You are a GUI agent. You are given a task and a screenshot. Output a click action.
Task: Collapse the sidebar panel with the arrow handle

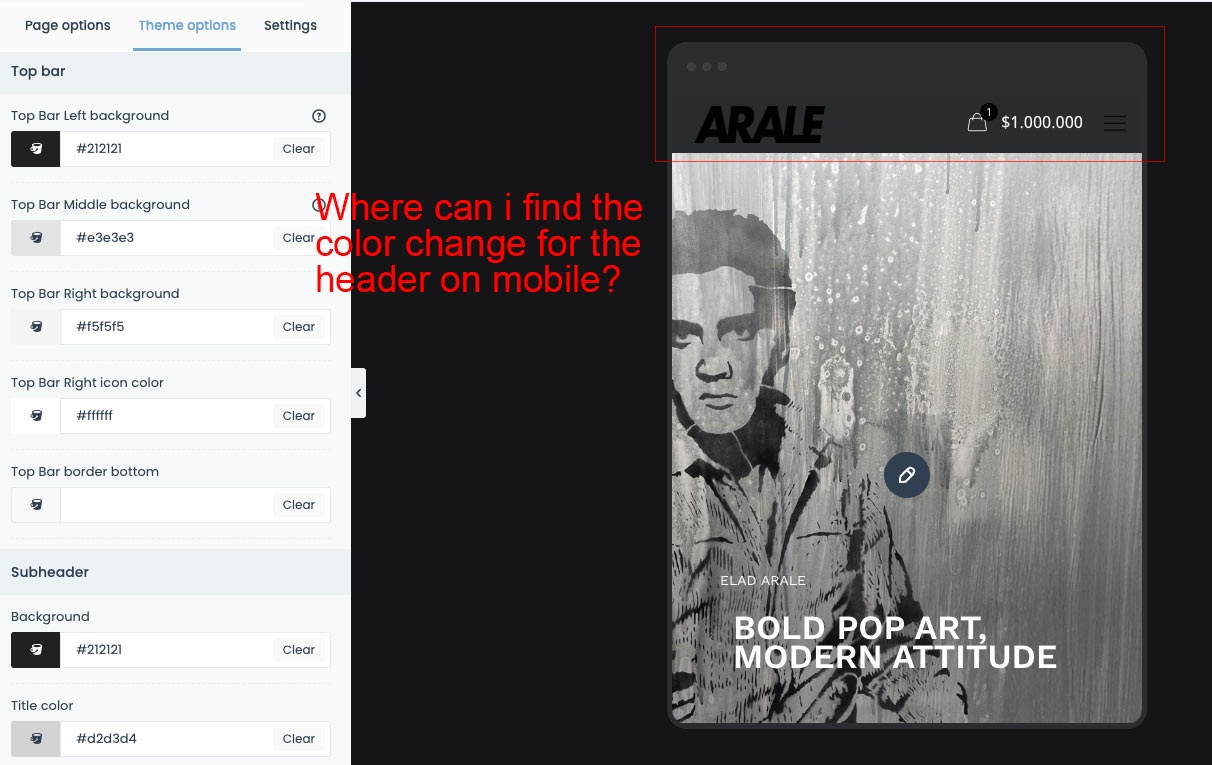click(x=358, y=393)
